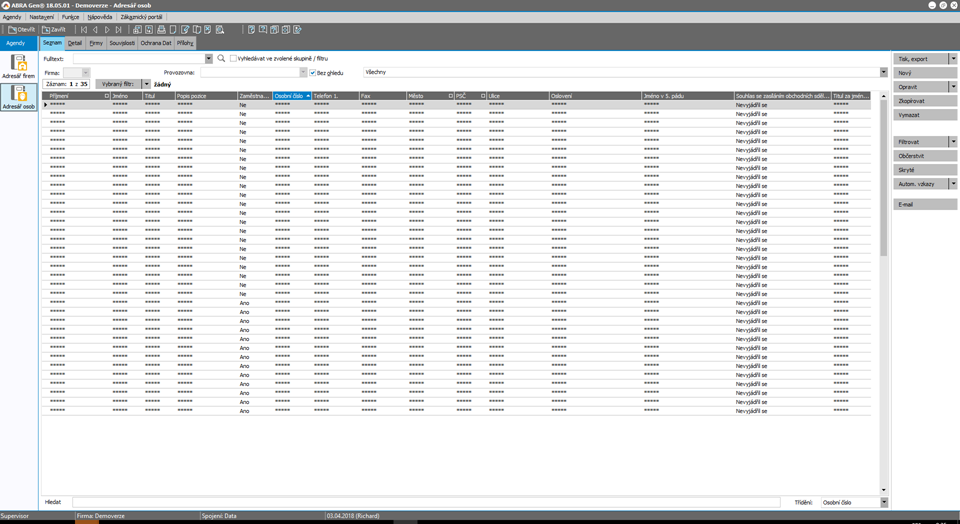Click the list scrollbar down arrow
The image size is (960, 524).
tap(883, 490)
